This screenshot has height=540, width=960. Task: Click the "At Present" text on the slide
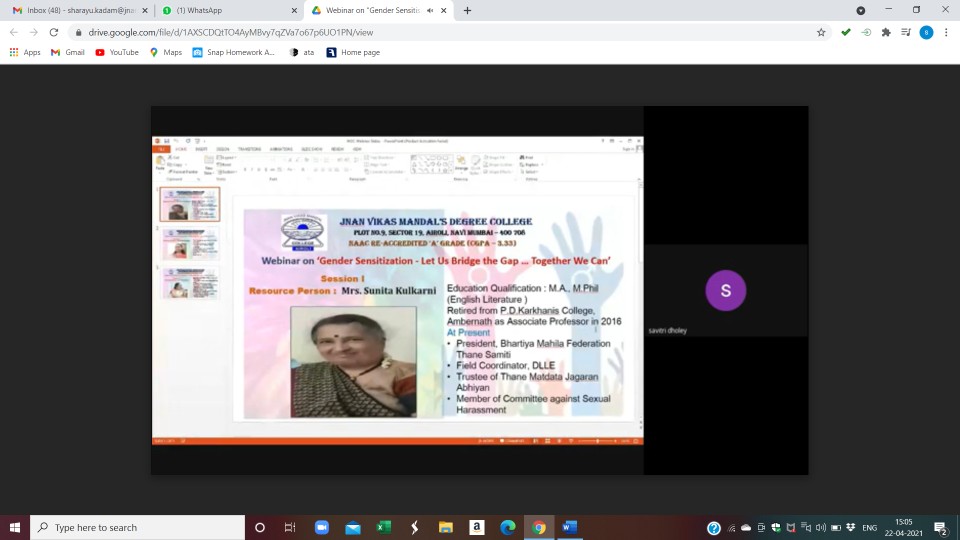click(x=468, y=332)
